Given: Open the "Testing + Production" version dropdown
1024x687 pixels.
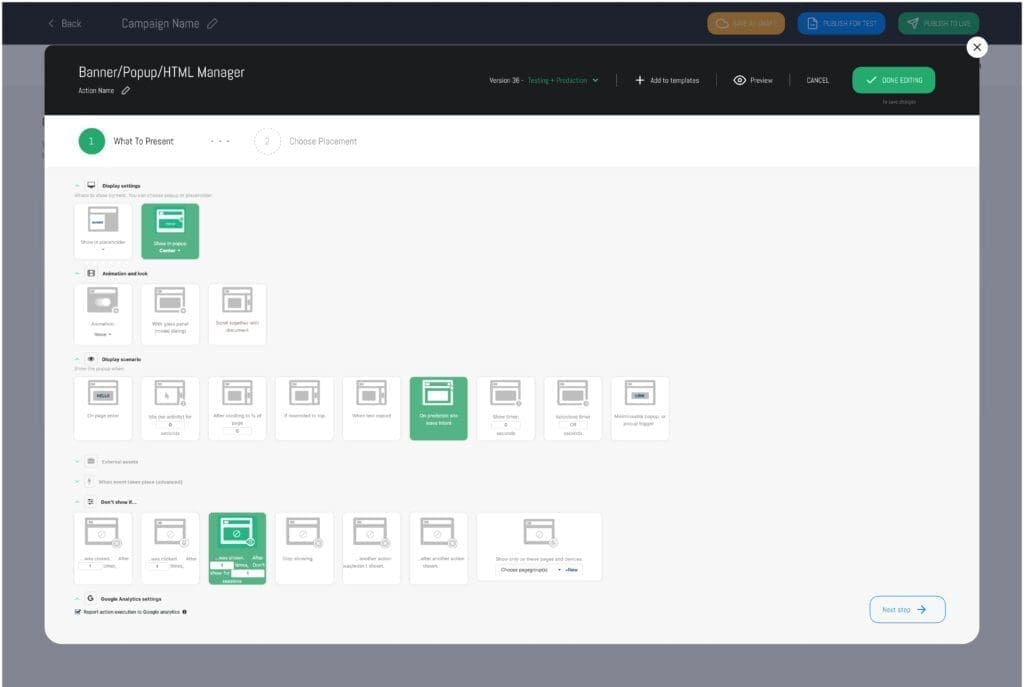Looking at the screenshot, I should (560, 80).
